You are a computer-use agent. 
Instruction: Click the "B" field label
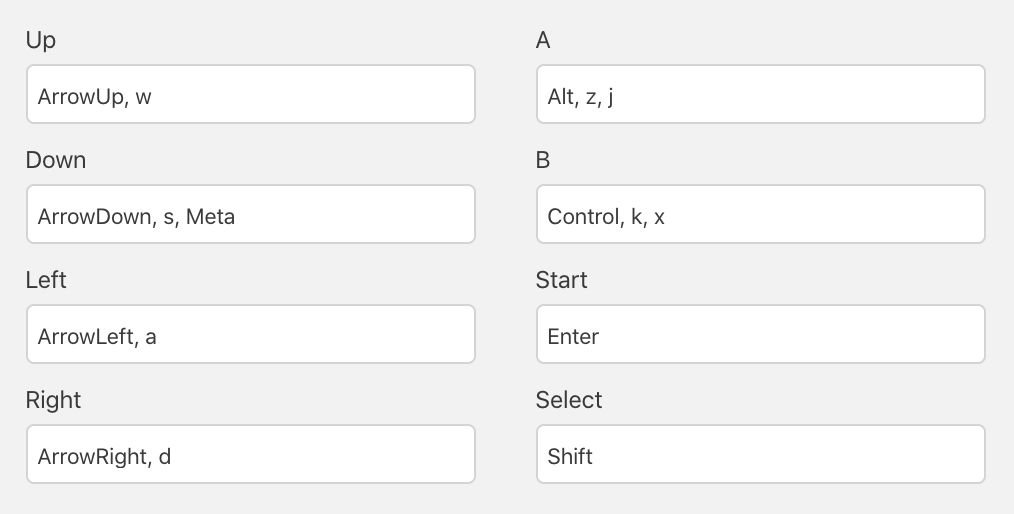[x=543, y=160]
